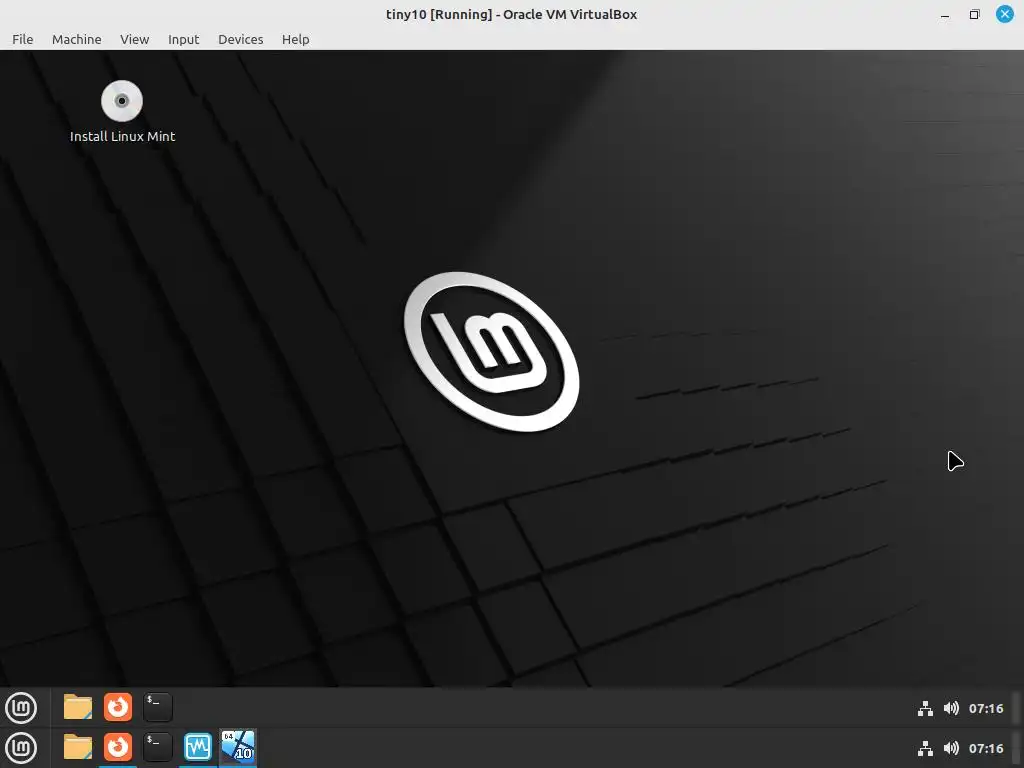Open Files from the host taskbar
The width and height of the screenshot is (1024, 768).
pos(78,747)
